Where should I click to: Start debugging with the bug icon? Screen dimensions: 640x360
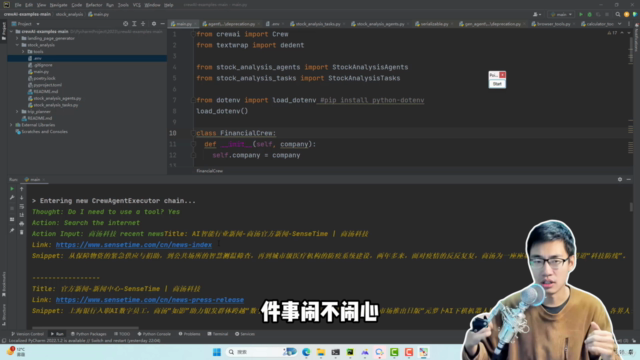tap(589, 14)
